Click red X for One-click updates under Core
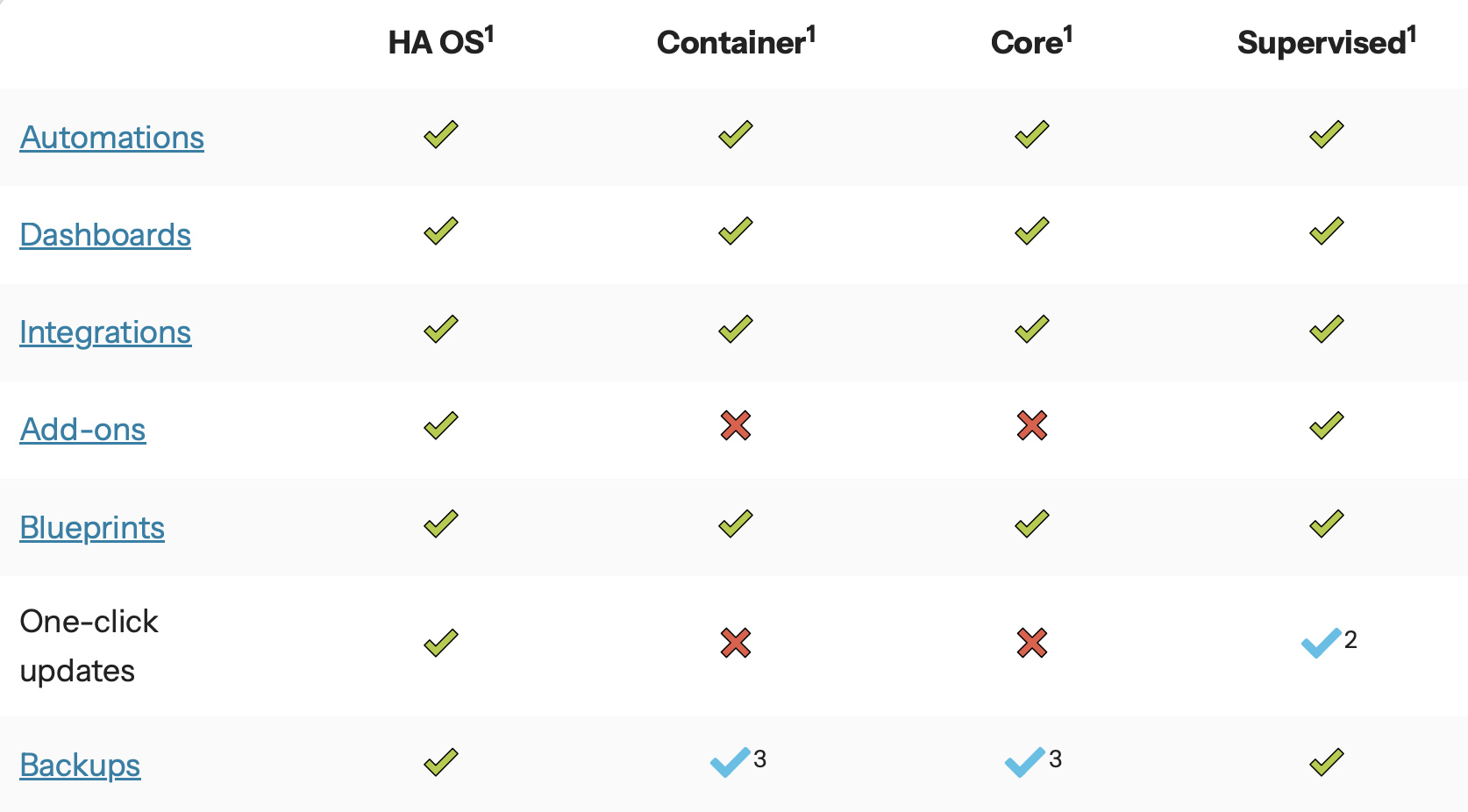Screen dimensions: 1468x812 [1032, 643]
